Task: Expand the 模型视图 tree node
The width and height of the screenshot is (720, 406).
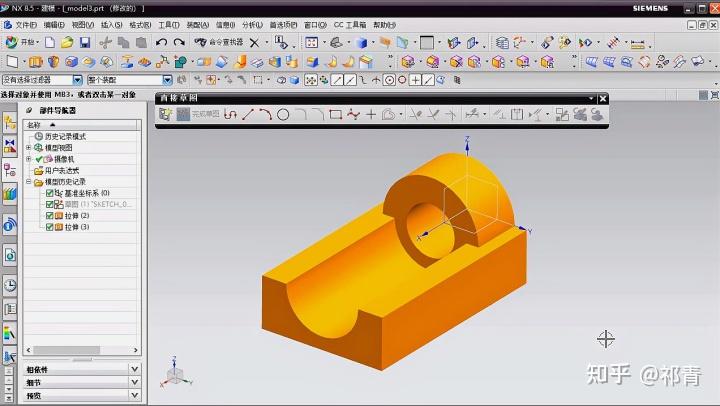Action: 28,147
